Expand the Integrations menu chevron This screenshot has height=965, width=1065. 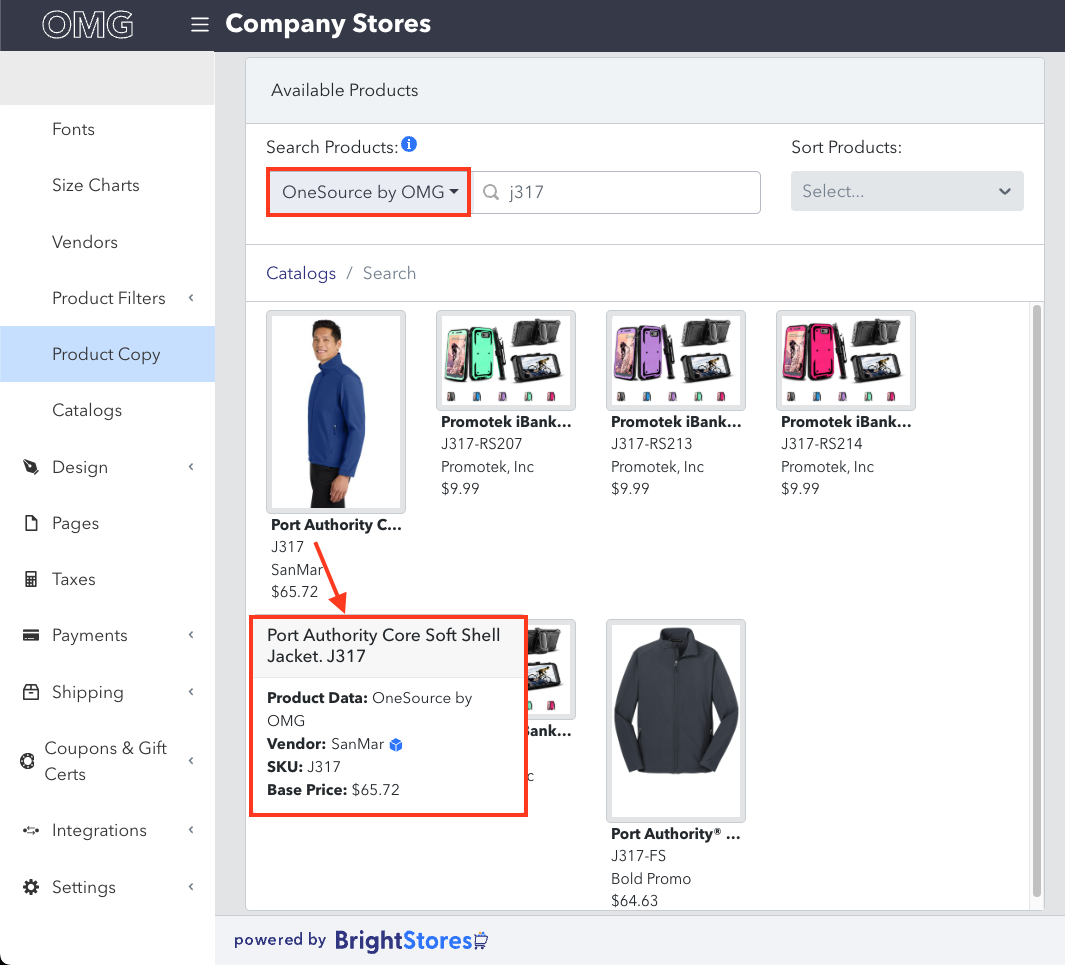pyautogui.click(x=191, y=830)
